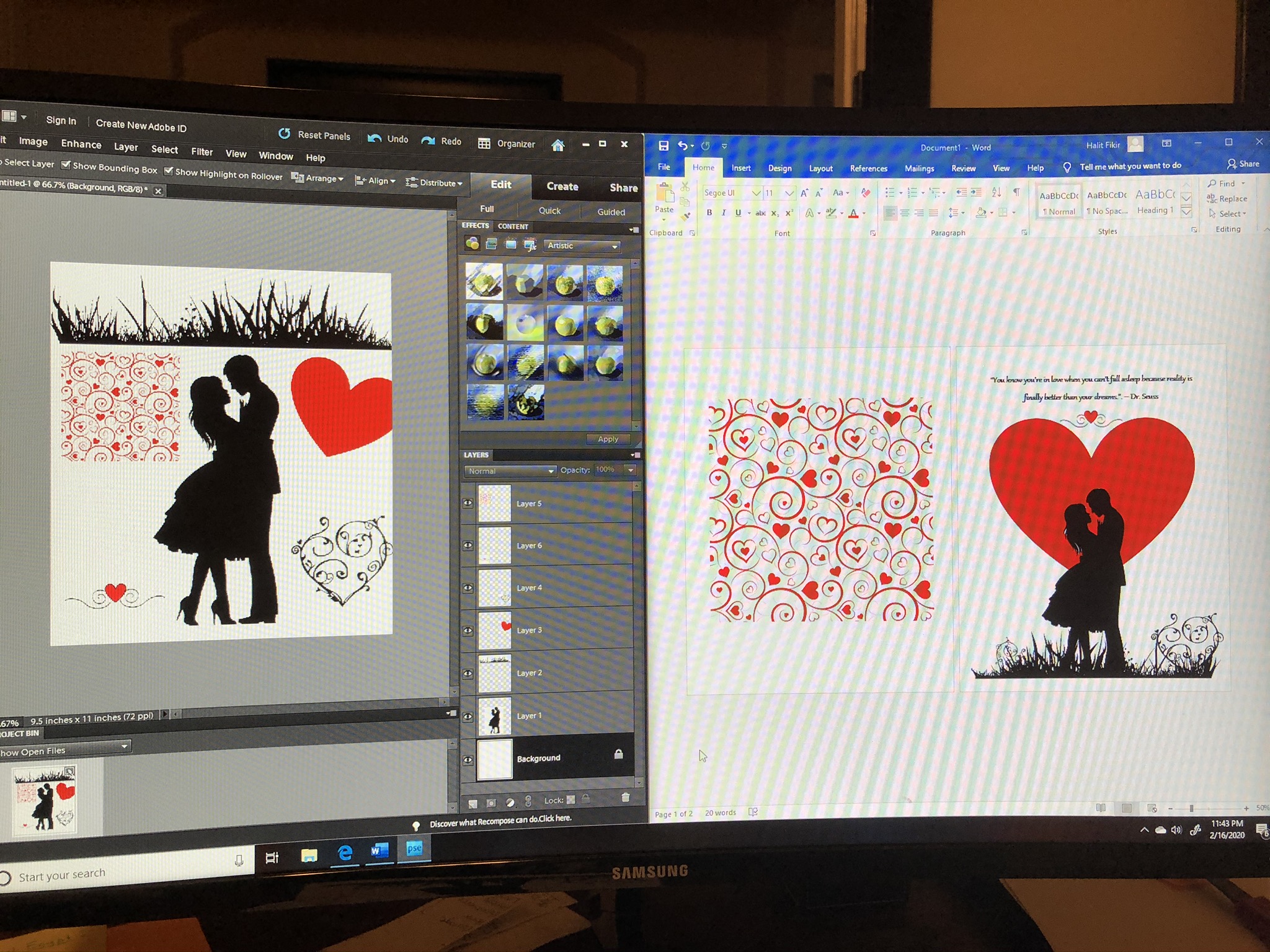1270x952 pixels.
Task: Click the Link layers chain icon
Action: 528,801
